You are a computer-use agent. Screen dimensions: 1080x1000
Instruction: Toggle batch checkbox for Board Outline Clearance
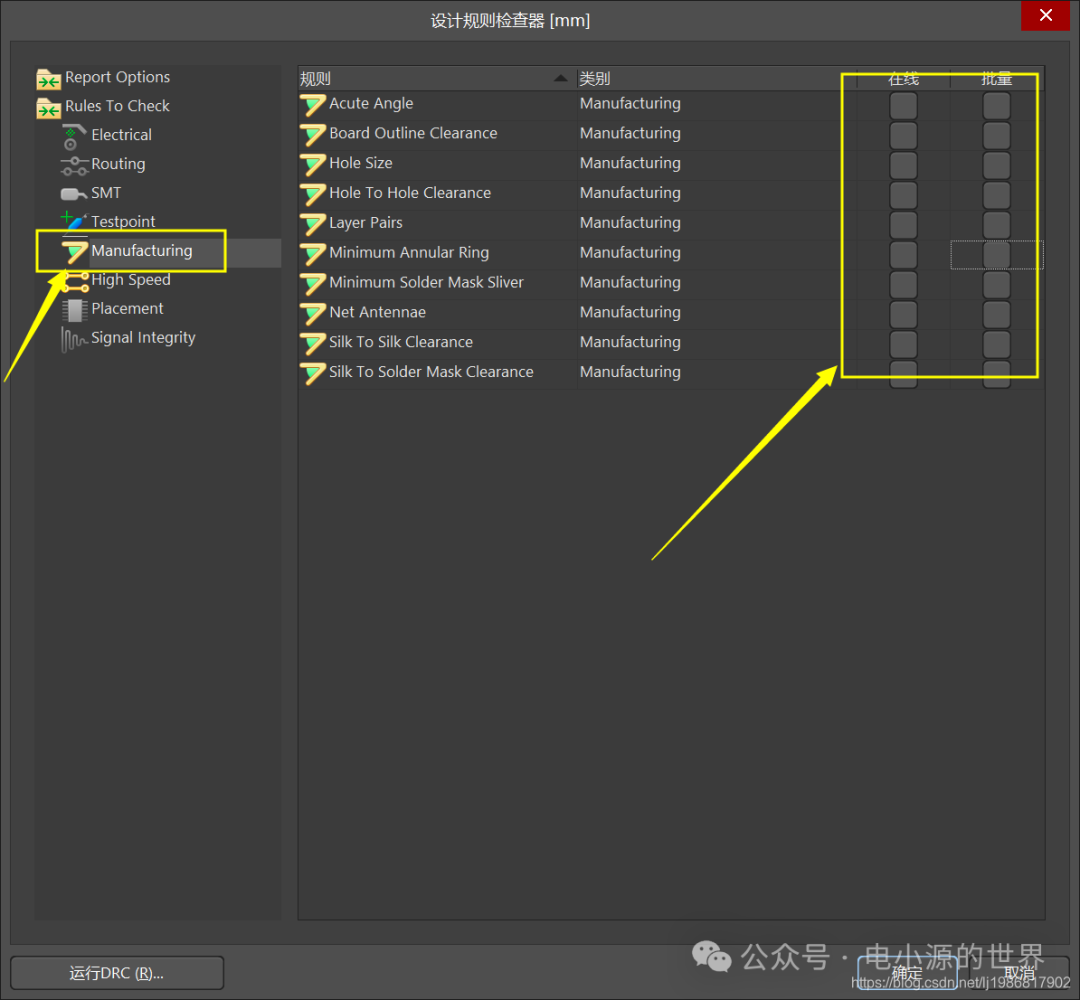(x=996, y=136)
